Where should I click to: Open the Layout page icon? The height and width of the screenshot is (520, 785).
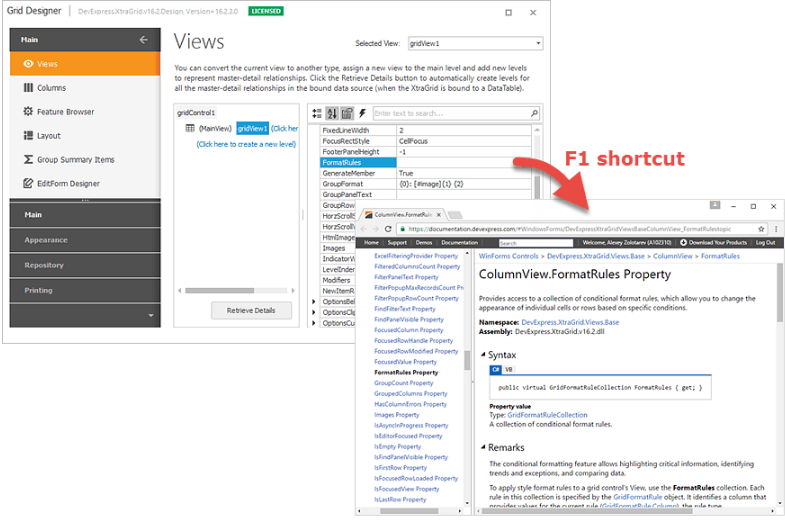click(x=29, y=135)
